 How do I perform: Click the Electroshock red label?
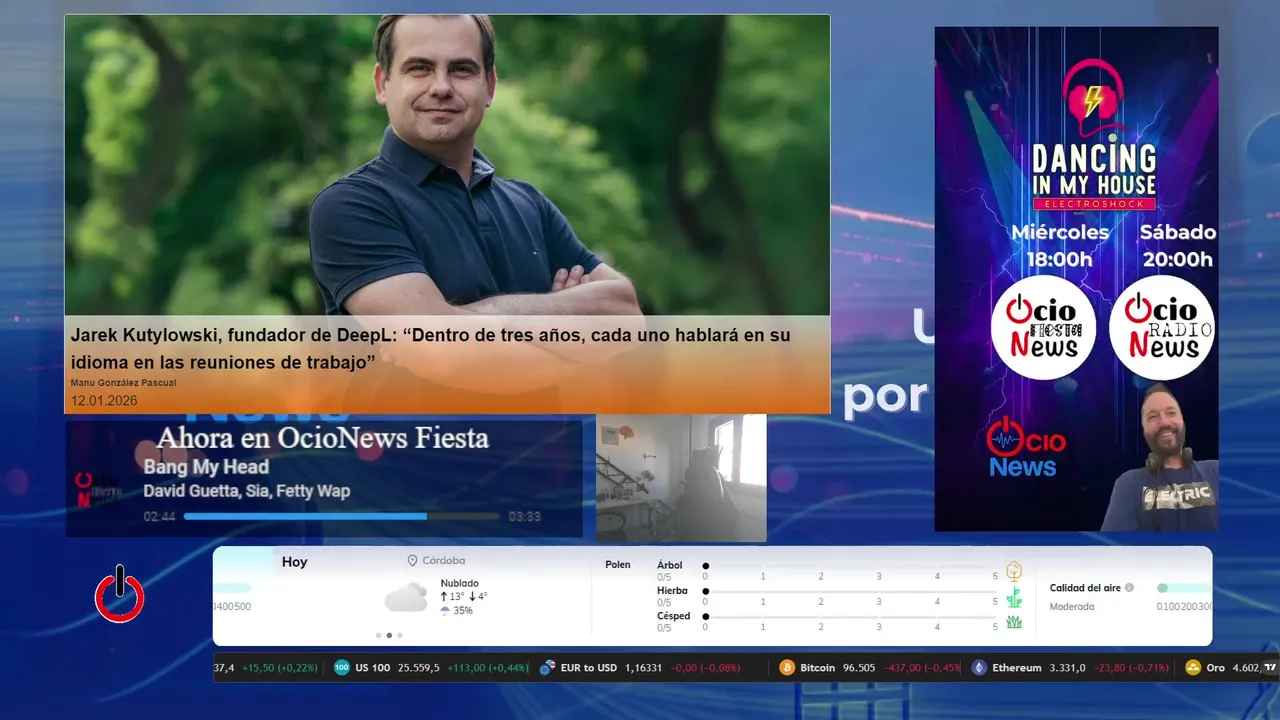pos(1093,203)
